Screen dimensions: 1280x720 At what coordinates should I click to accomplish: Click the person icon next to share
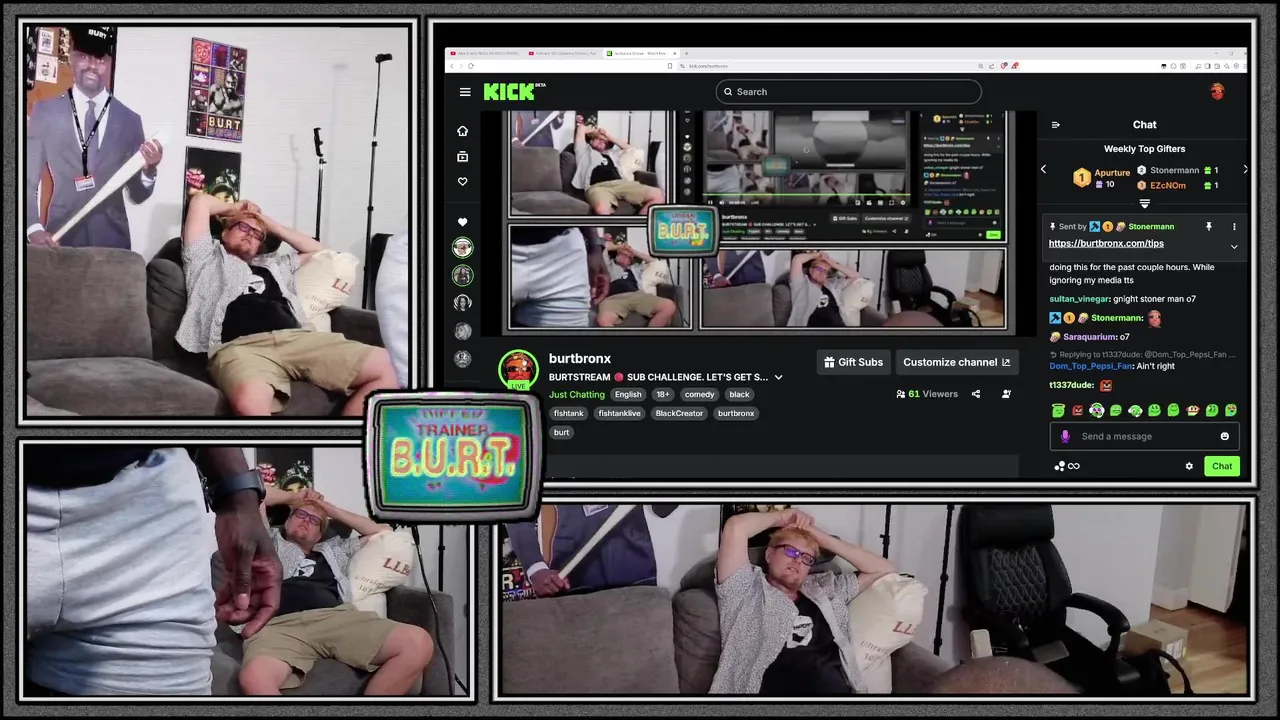(x=1006, y=394)
